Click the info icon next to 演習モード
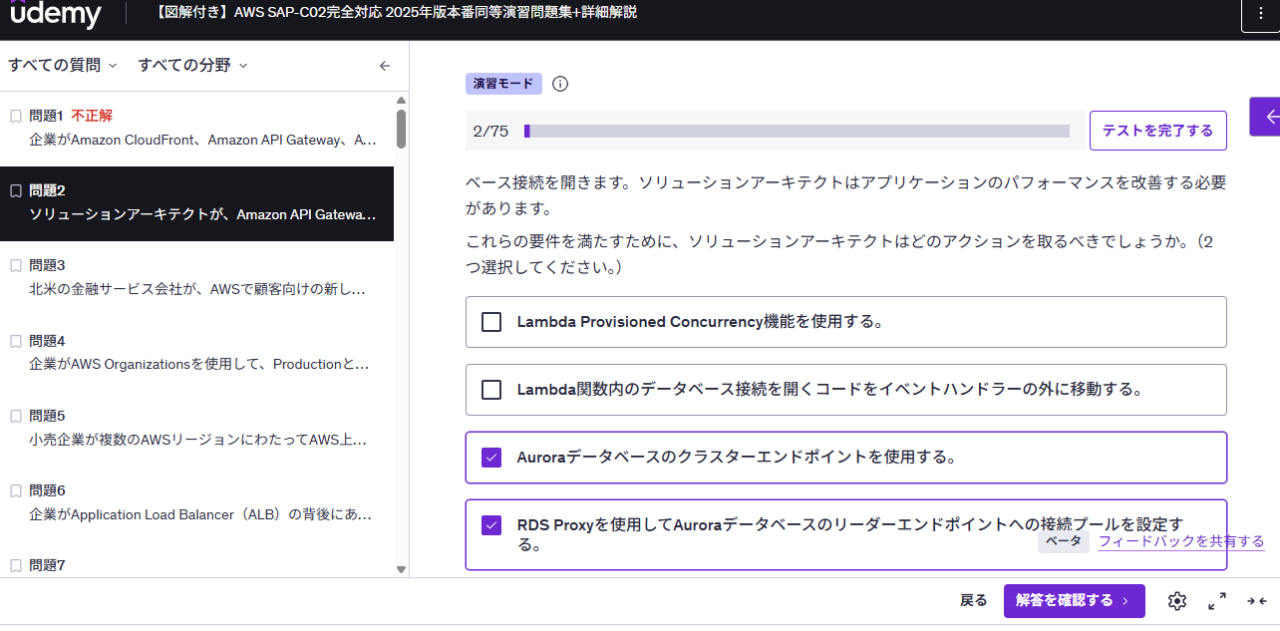The width and height of the screenshot is (1280, 631). (560, 84)
